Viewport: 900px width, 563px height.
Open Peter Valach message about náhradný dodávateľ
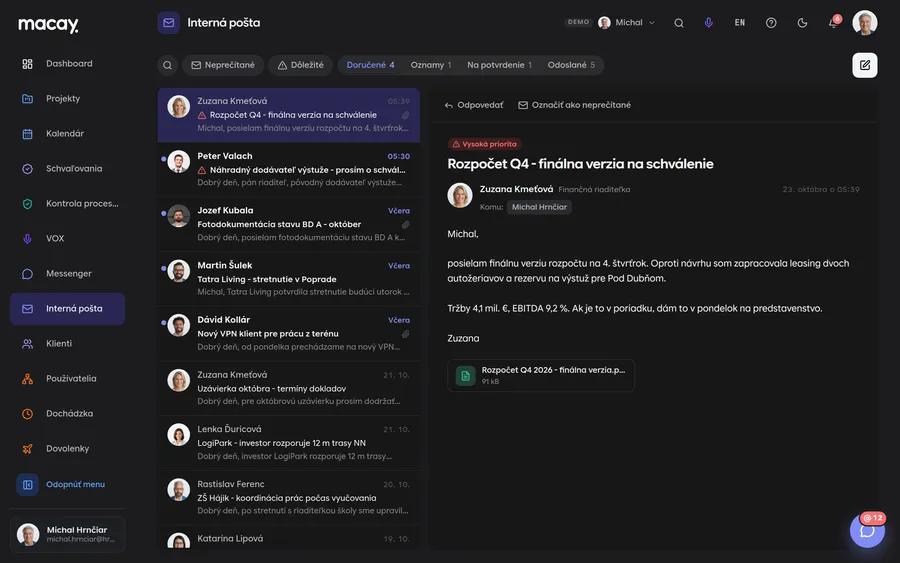(x=289, y=170)
